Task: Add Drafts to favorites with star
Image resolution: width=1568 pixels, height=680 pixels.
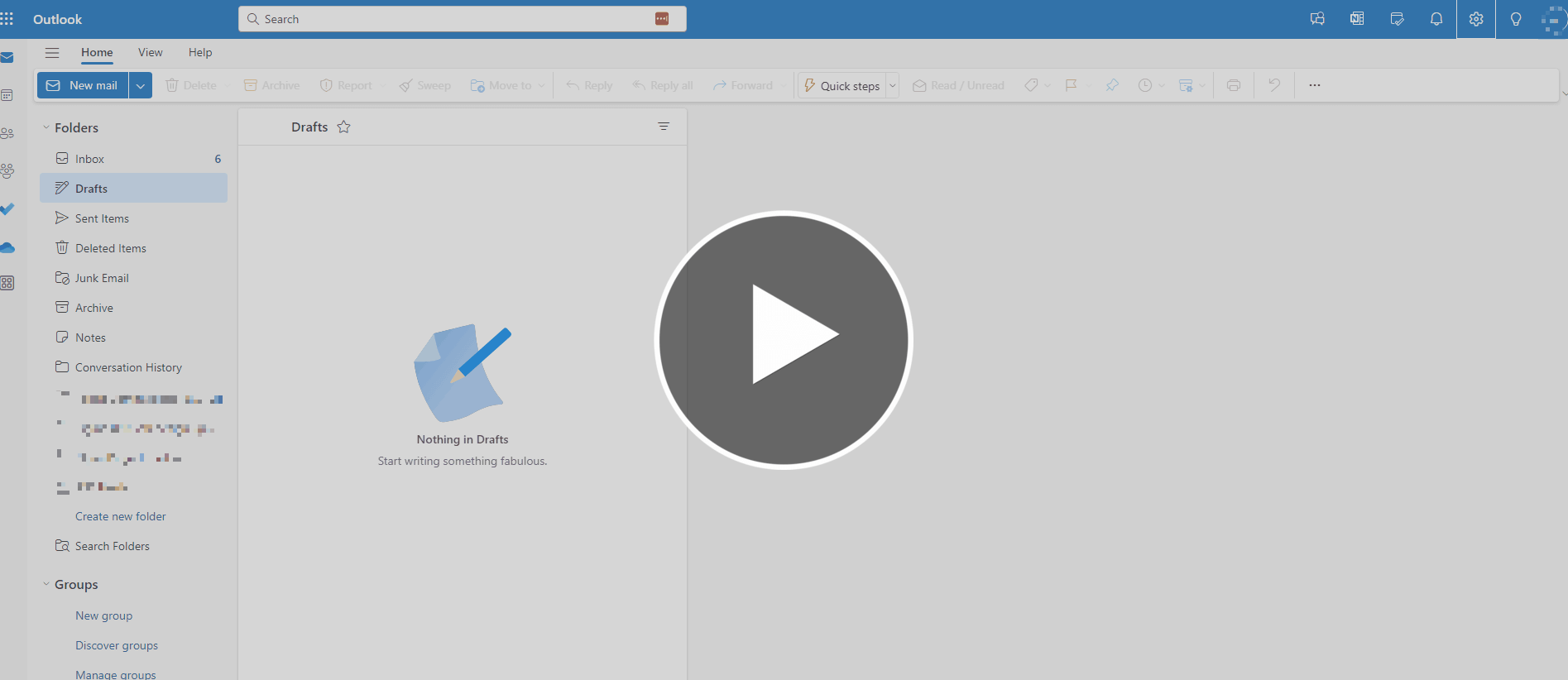Action: 343,127
